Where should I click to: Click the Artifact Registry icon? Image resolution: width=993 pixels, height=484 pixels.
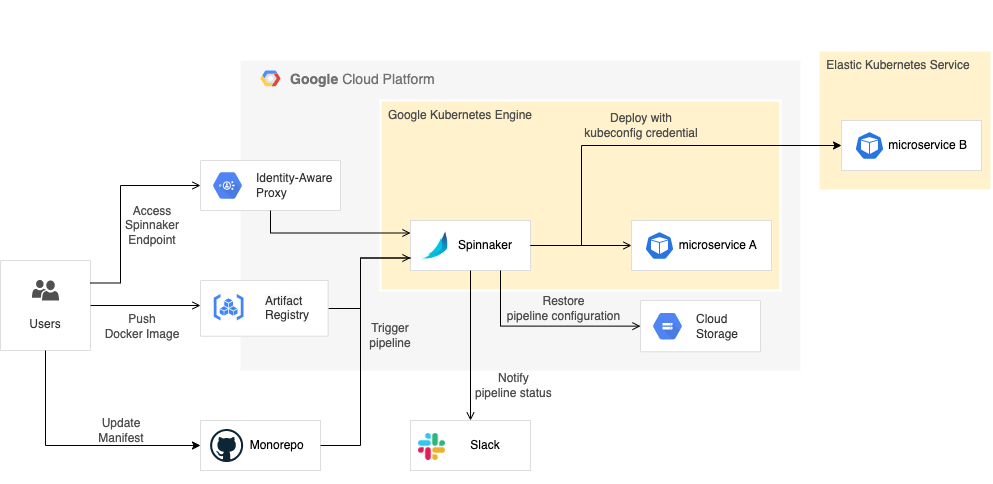(228, 307)
